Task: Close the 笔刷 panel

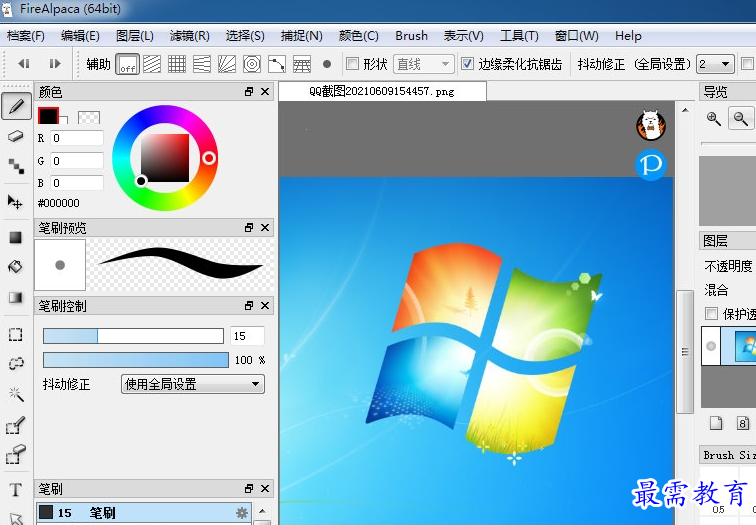Action: click(x=265, y=489)
